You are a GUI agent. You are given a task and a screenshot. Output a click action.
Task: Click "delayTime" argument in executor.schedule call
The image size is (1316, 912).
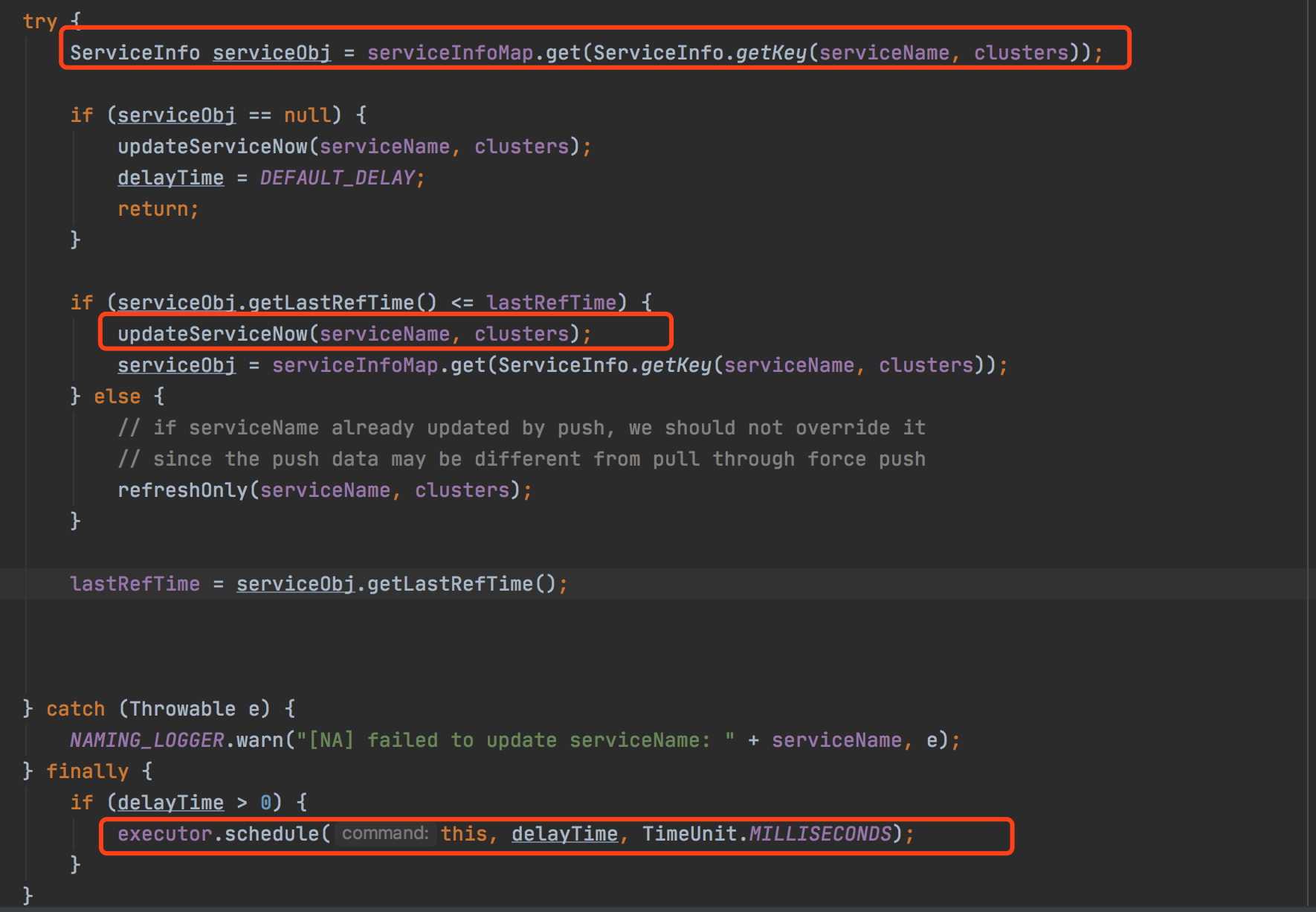564,834
